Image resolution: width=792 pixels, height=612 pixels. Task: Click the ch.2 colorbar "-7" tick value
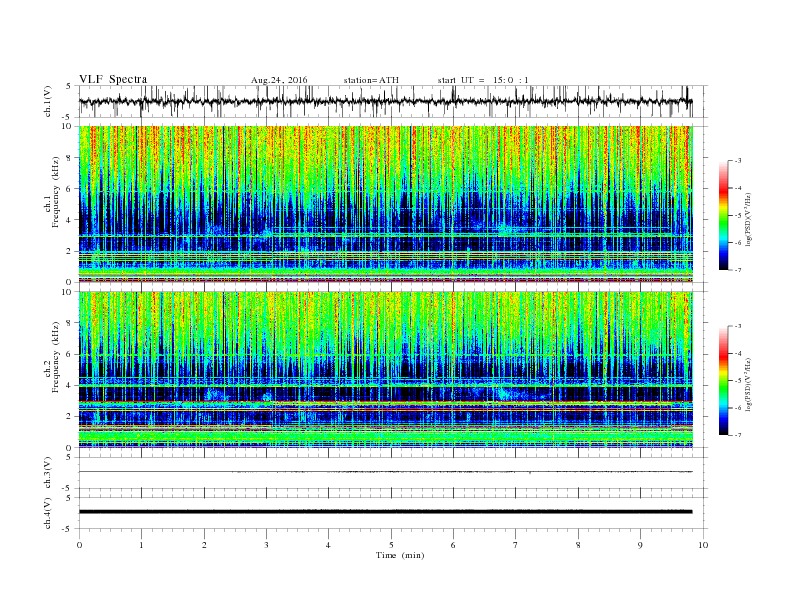(738, 435)
